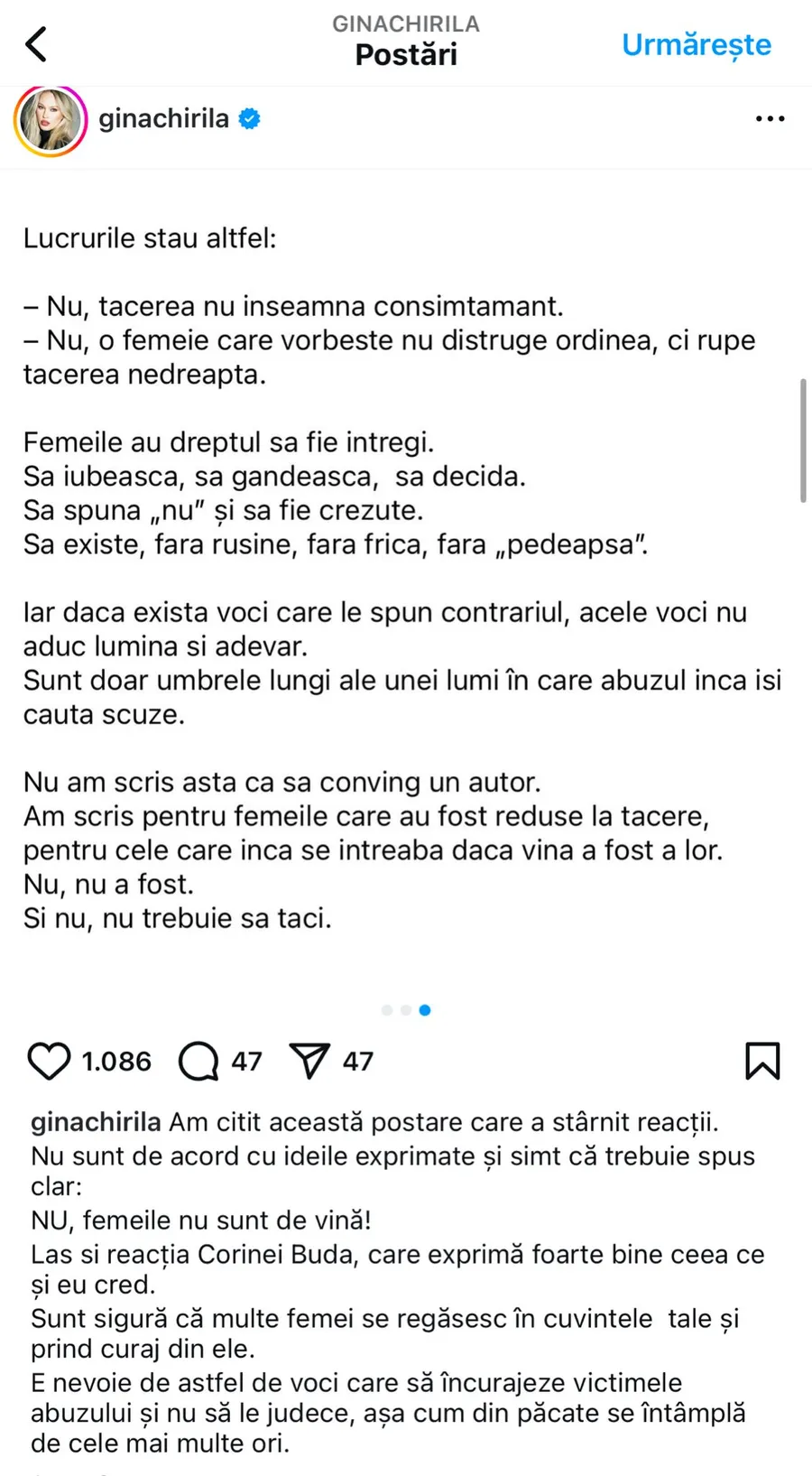Like the post using the heart icon
The image size is (812, 1476).
[x=50, y=1062]
